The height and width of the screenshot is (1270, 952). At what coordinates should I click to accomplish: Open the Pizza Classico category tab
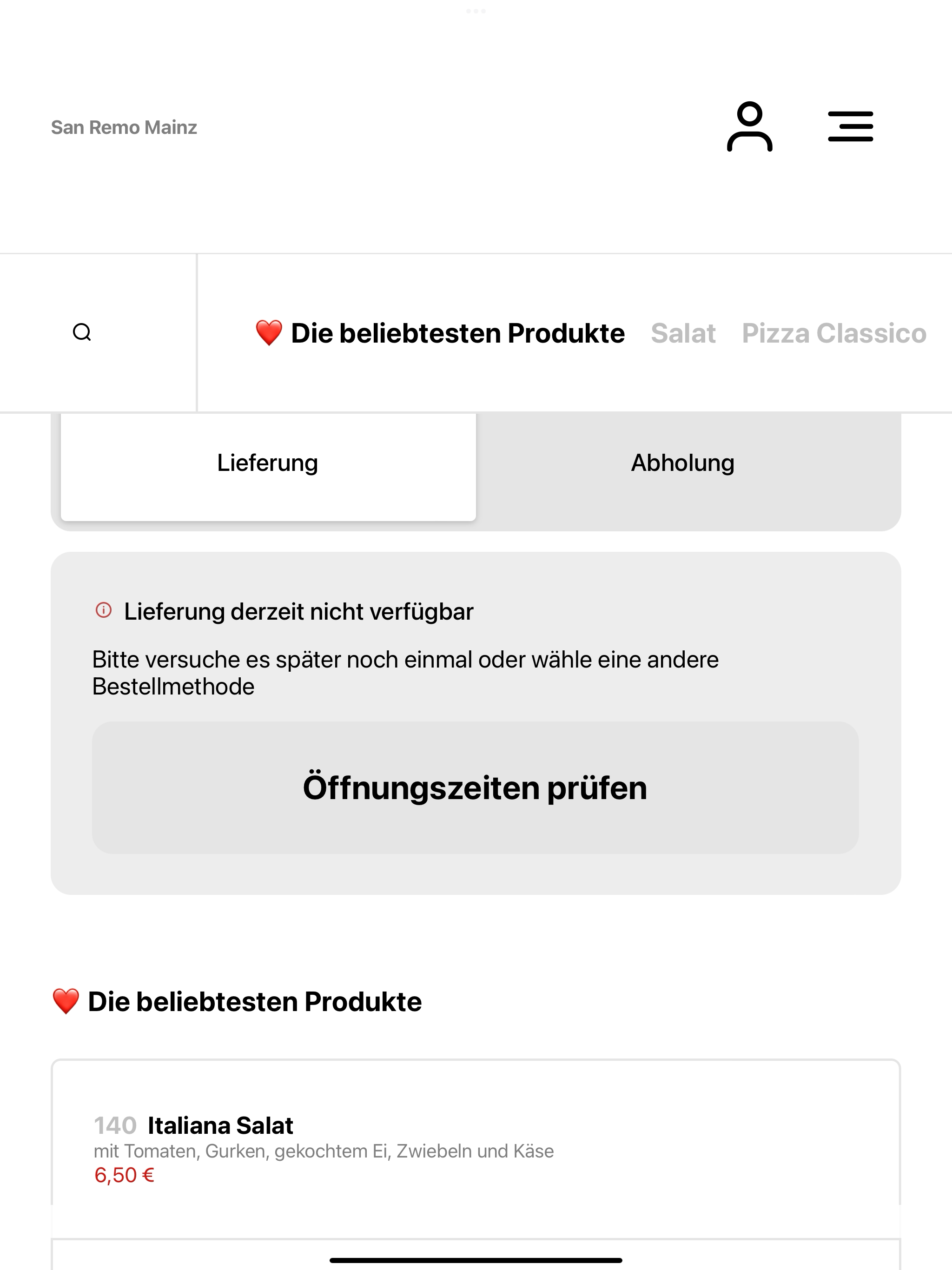coord(834,334)
